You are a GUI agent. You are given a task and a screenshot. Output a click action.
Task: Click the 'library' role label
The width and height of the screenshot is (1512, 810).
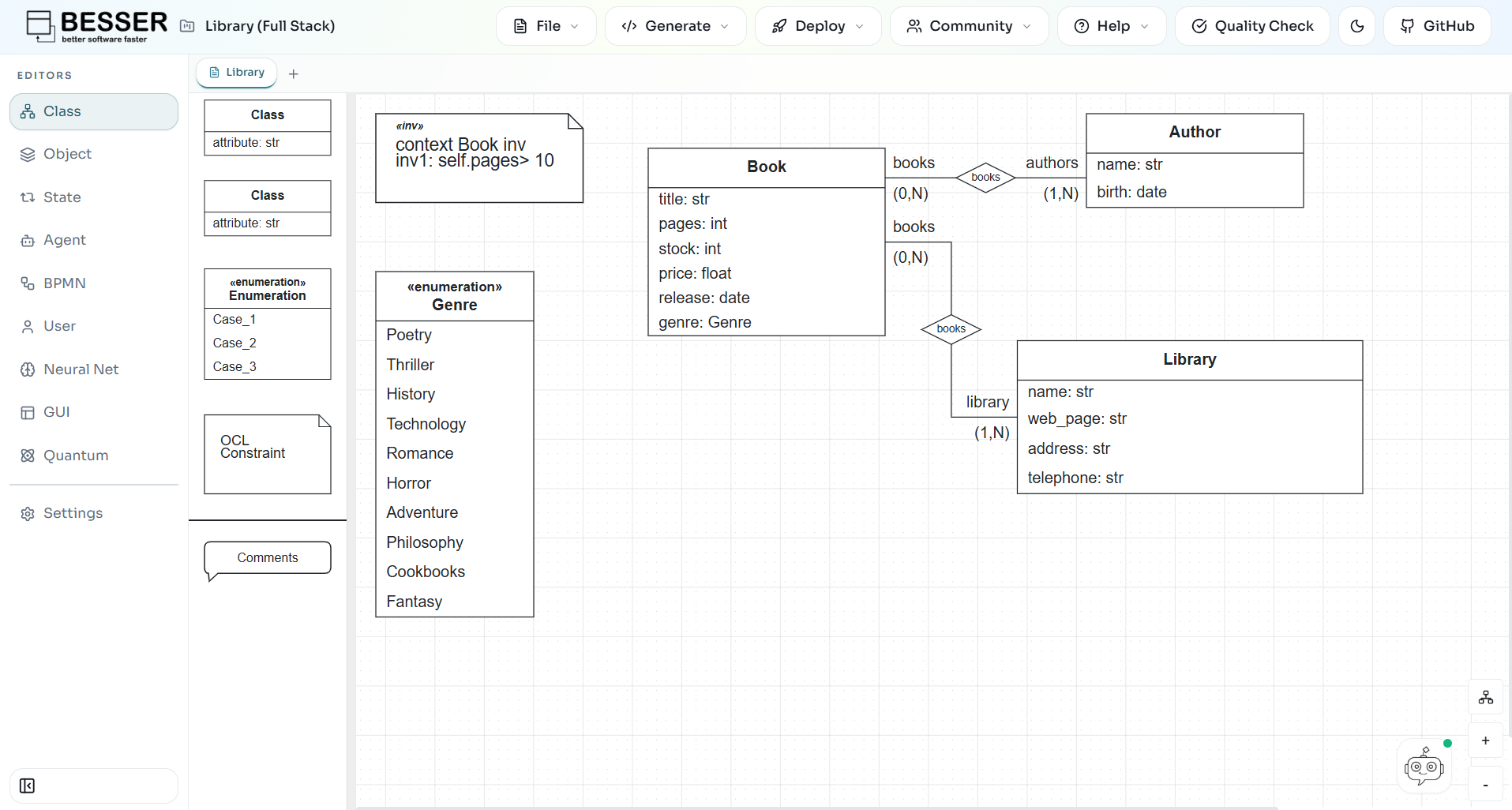[988, 403]
